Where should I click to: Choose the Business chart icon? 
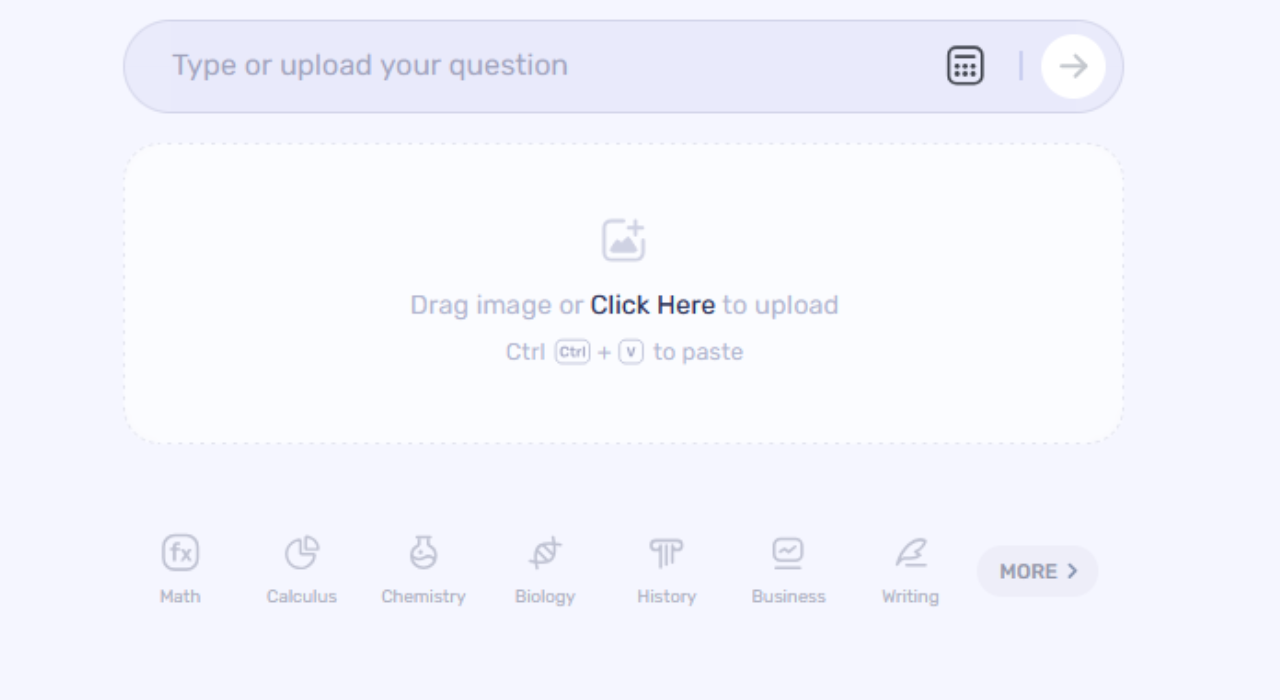click(788, 552)
